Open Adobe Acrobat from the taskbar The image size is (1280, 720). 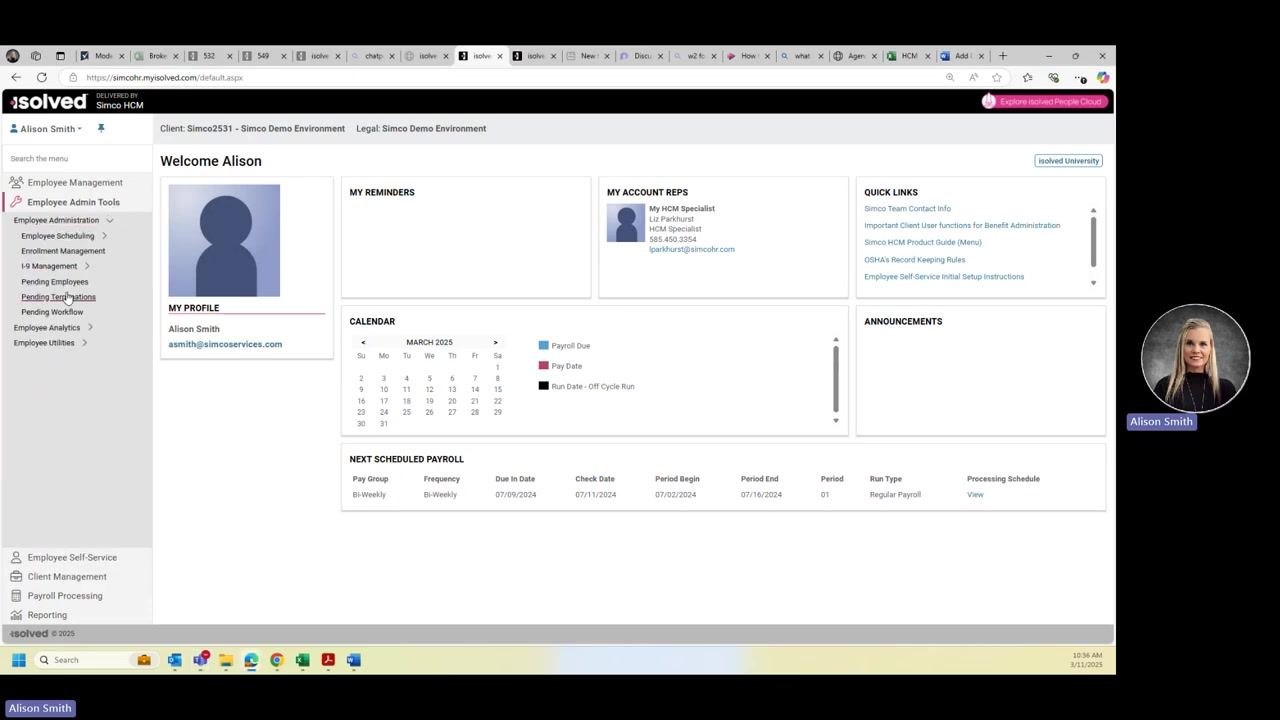coord(327,660)
